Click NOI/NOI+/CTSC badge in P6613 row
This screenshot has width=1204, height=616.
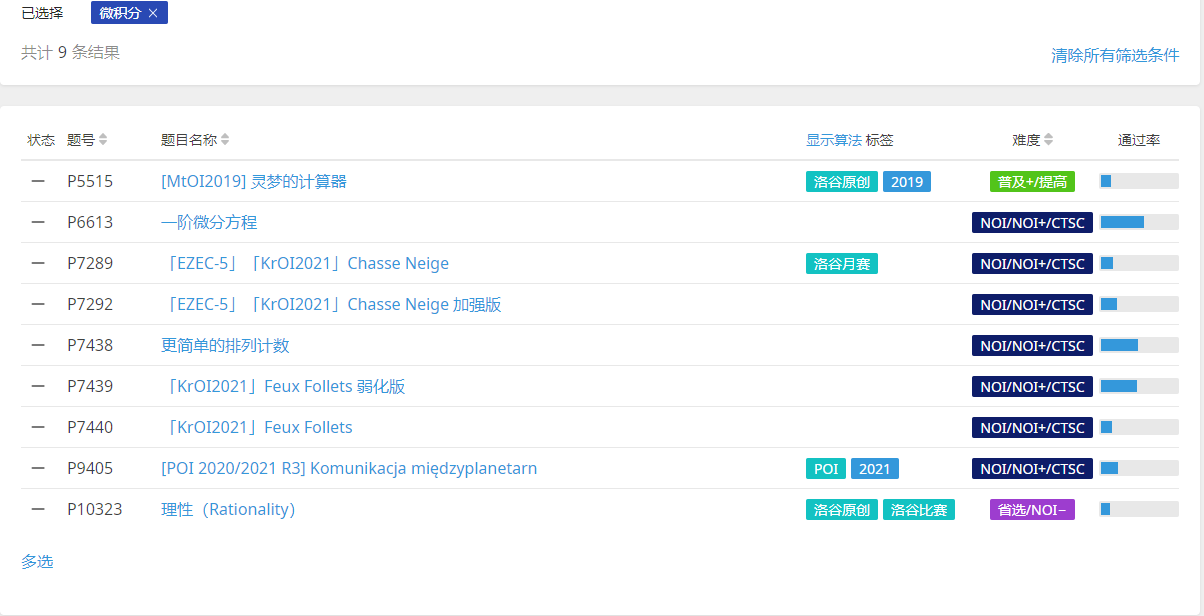(1032, 223)
